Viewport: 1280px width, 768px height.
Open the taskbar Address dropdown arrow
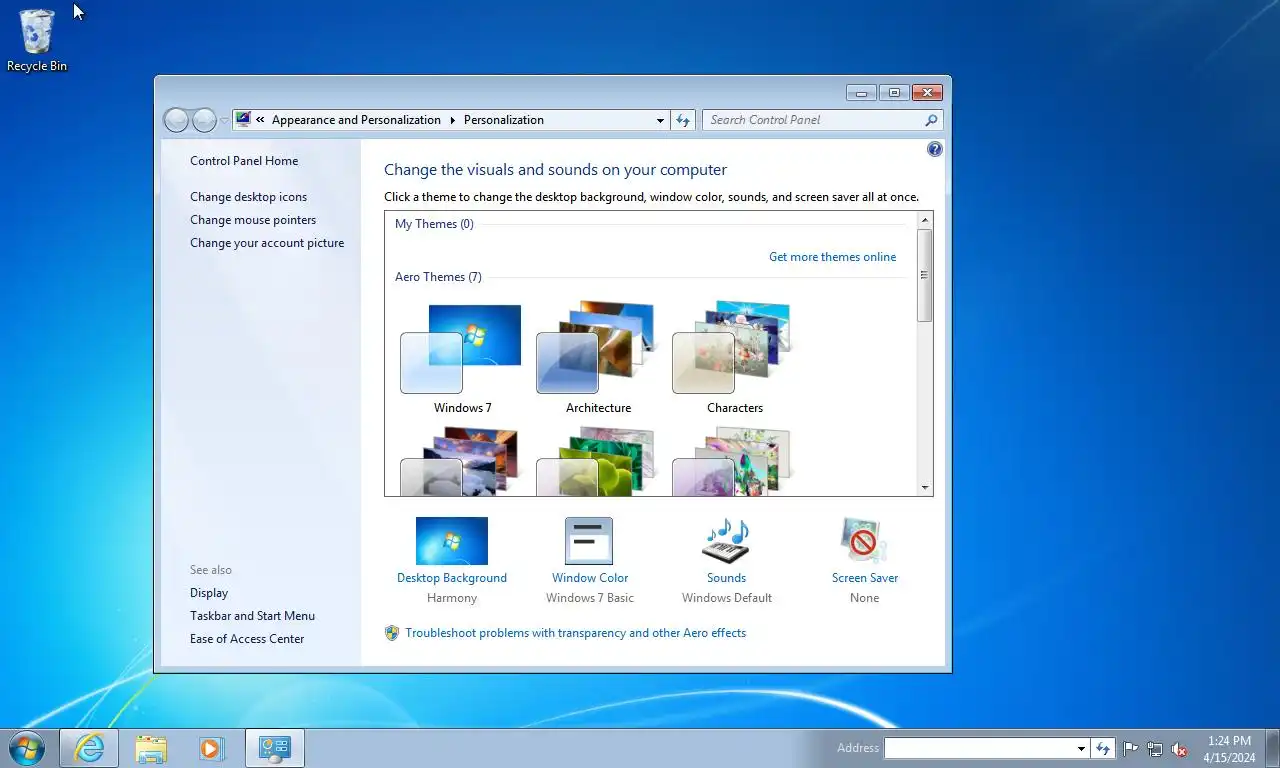(x=1081, y=748)
